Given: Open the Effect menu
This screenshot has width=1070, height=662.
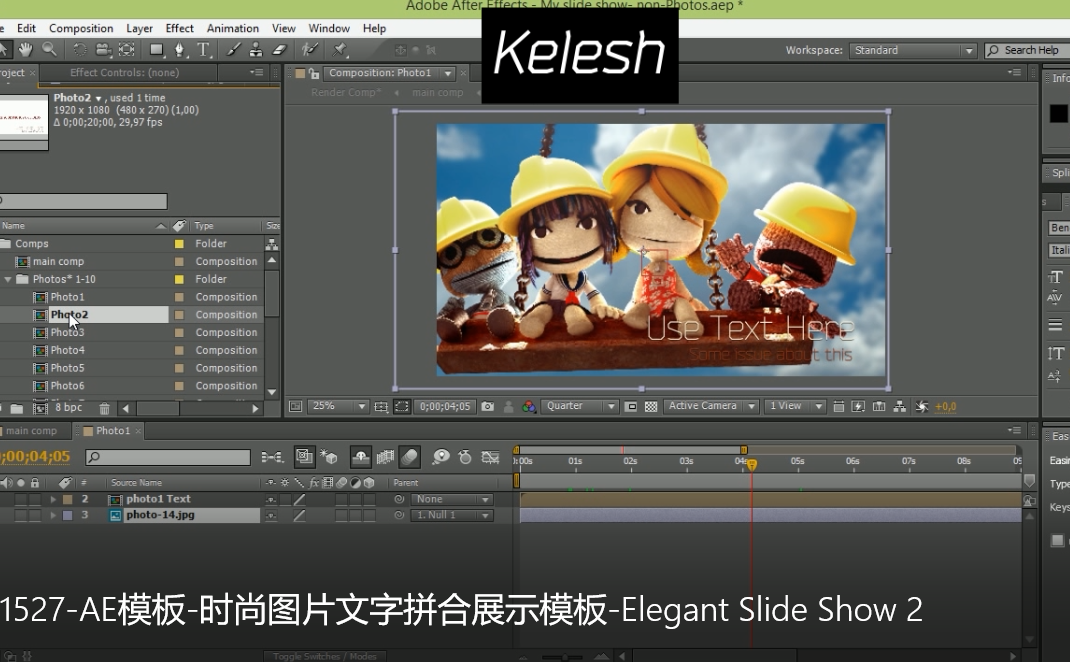Looking at the screenshot, I should [x=179, y=28].
